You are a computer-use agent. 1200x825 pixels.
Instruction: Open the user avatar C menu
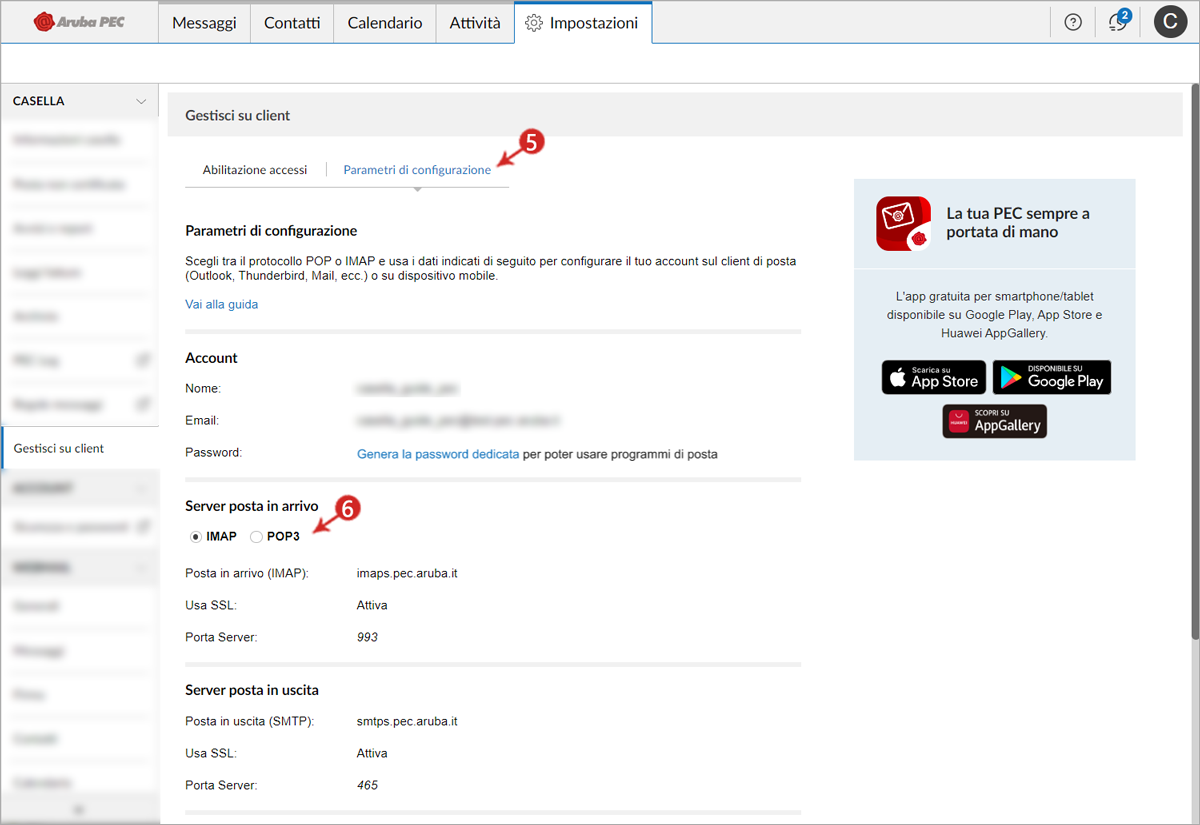pos(1170,22)
